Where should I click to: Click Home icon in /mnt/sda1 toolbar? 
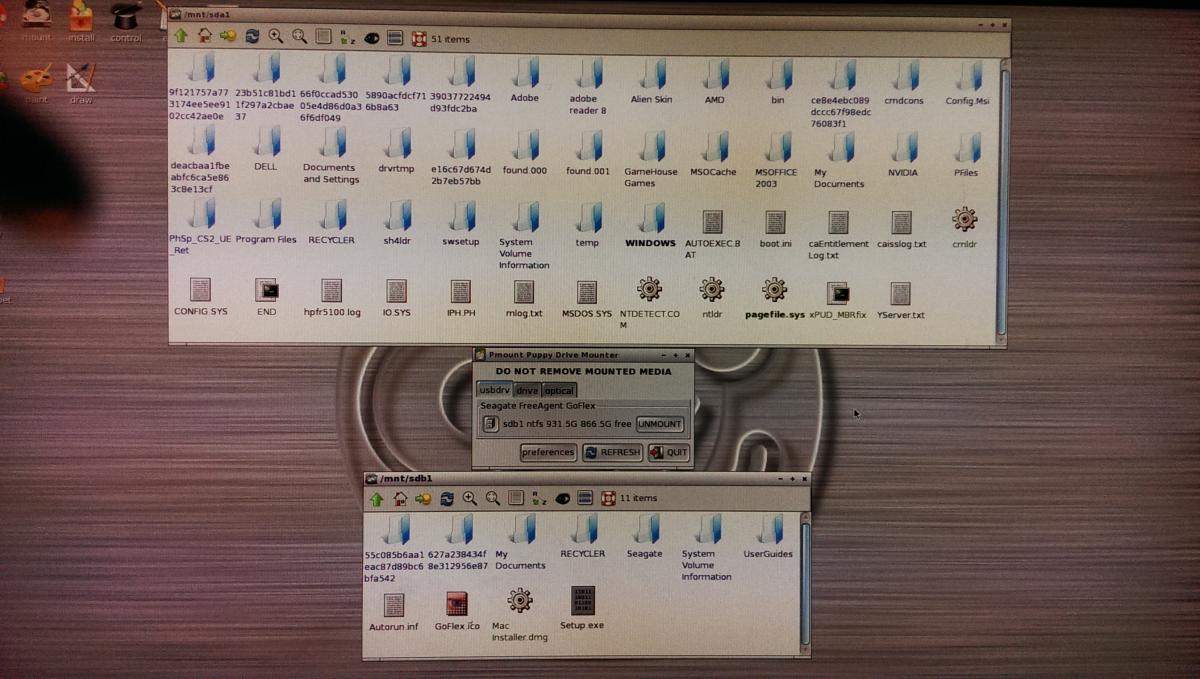pyautogui.click(x=204, y=36)
